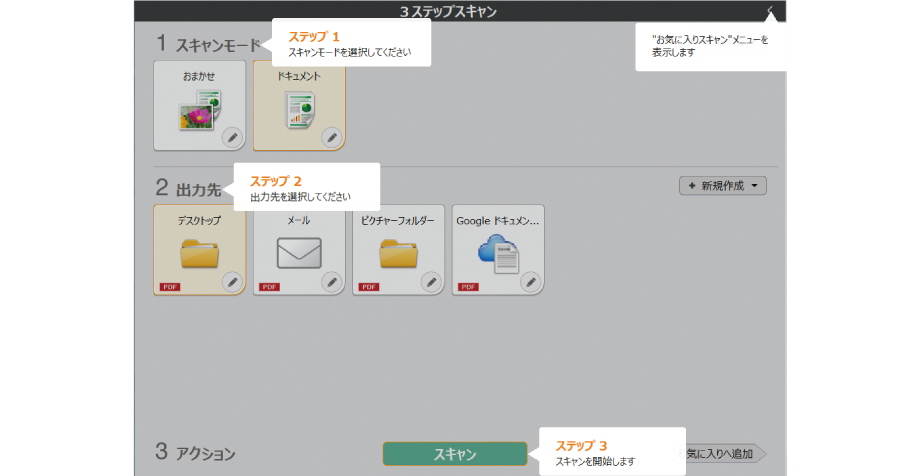Click the PDF badge on デスクトップ tile
This screenshot has width=920, height=476.
coord(168,287)
